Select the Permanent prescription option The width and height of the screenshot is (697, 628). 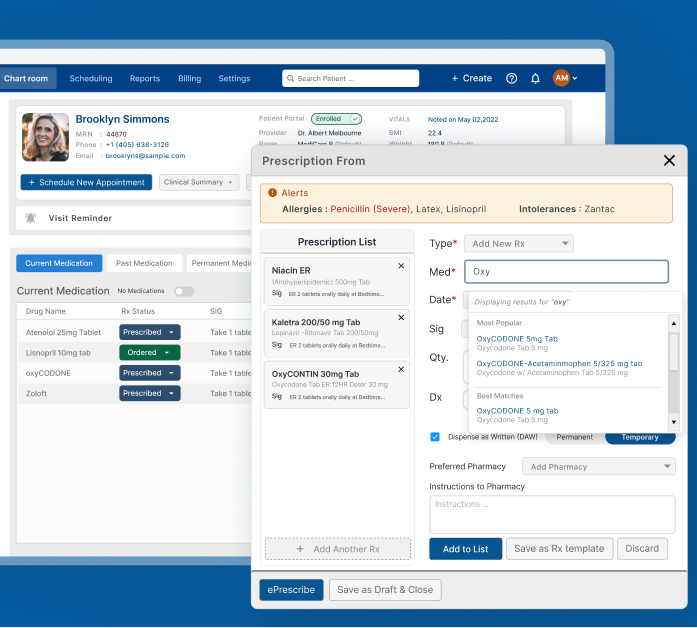pyautogui.click(x=574, y=437)
